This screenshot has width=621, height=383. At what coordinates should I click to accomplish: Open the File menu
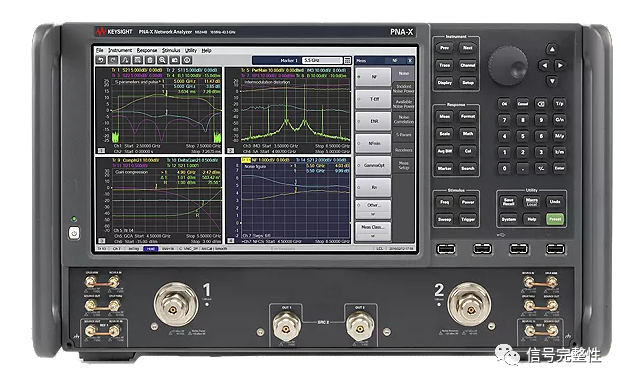(99, 50)
